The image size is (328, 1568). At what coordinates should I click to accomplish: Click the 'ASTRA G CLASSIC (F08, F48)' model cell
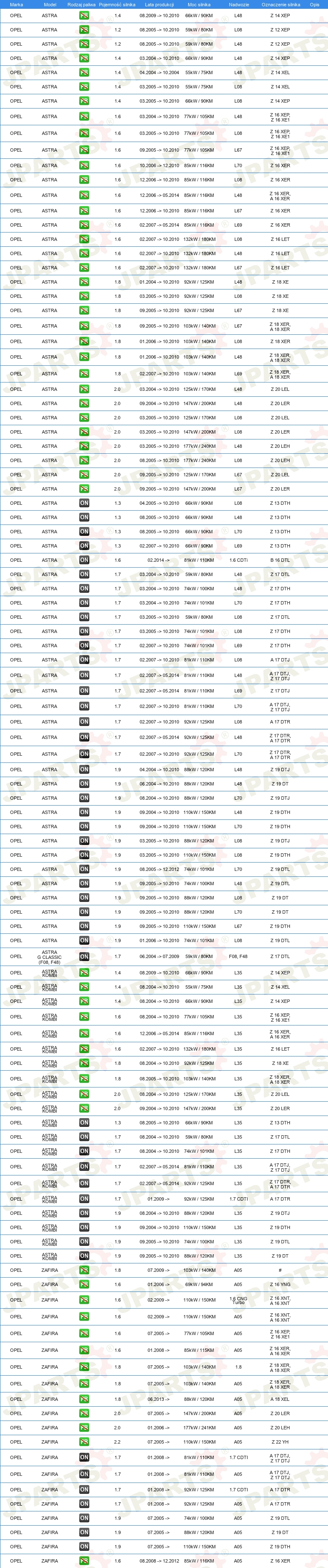pyautogui.click(x=49, y=957)
